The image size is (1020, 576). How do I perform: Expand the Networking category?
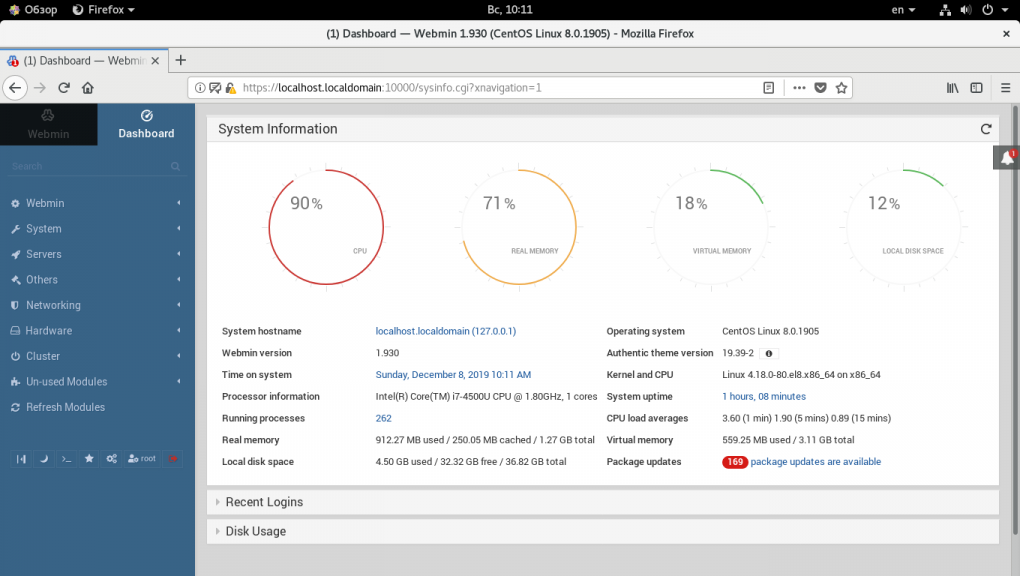(55, 304)
